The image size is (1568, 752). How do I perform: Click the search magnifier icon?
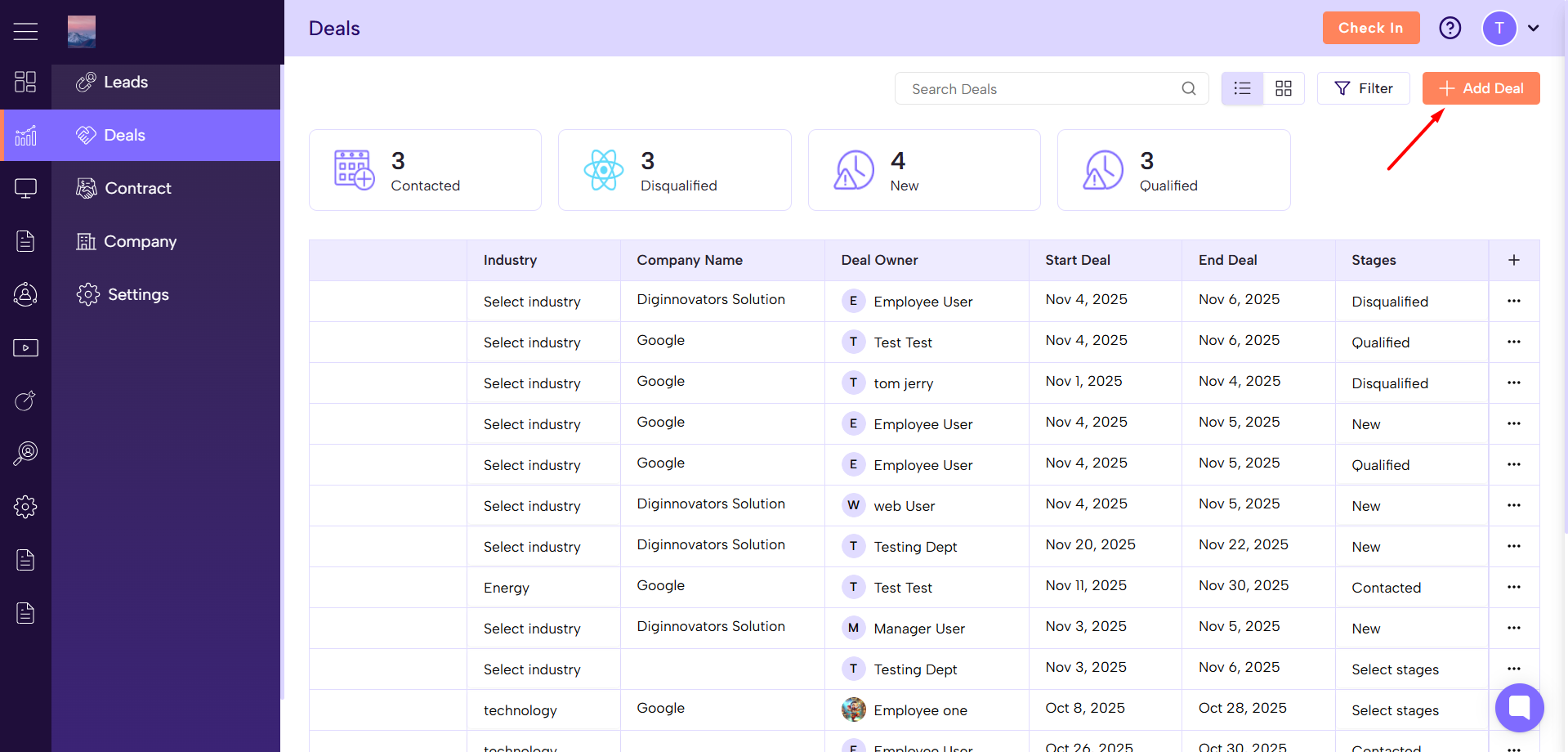(x=1188, y=88)
